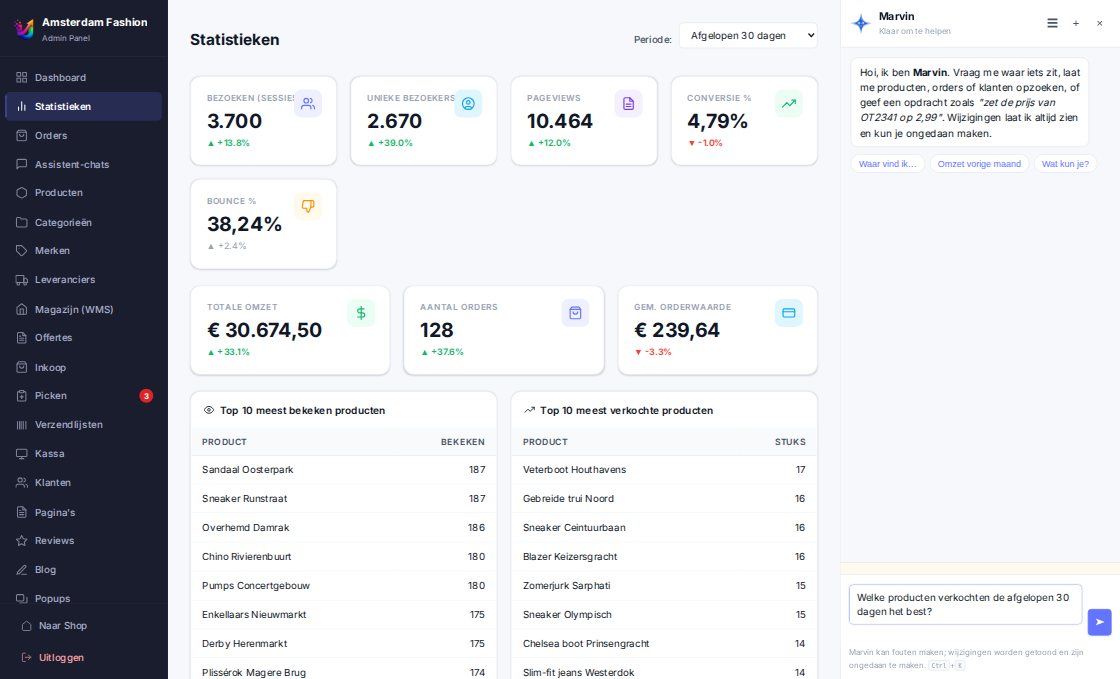Screen dimensions: 1120x679
Task: Click the visitors icon on Bezoeken card
Action: point(308,104)
